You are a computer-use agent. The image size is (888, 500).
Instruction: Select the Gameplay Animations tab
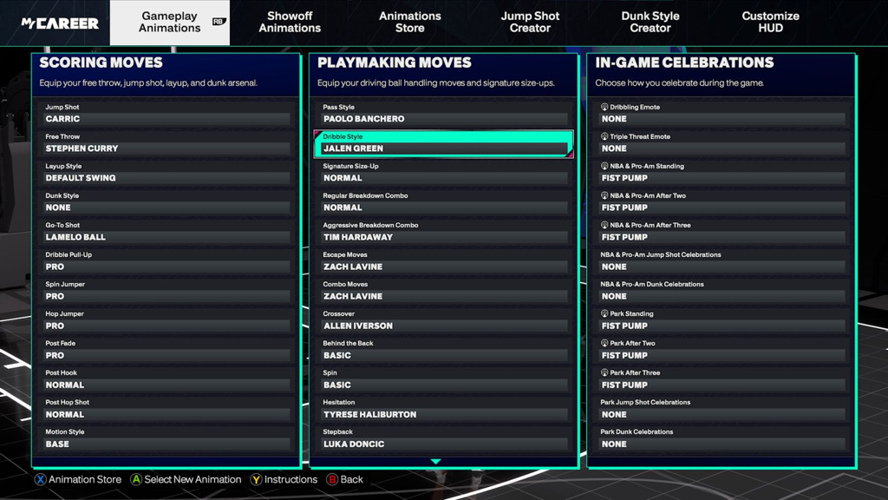tap(169, 22)
